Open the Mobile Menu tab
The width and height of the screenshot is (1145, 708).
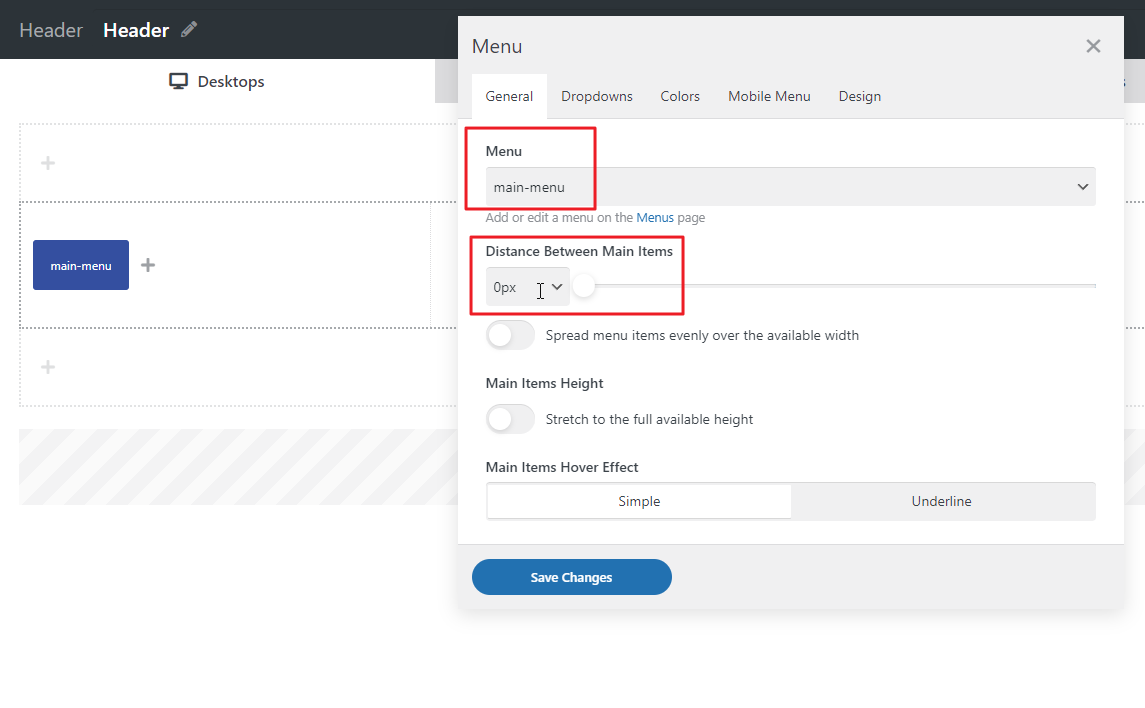coord(769,96)
